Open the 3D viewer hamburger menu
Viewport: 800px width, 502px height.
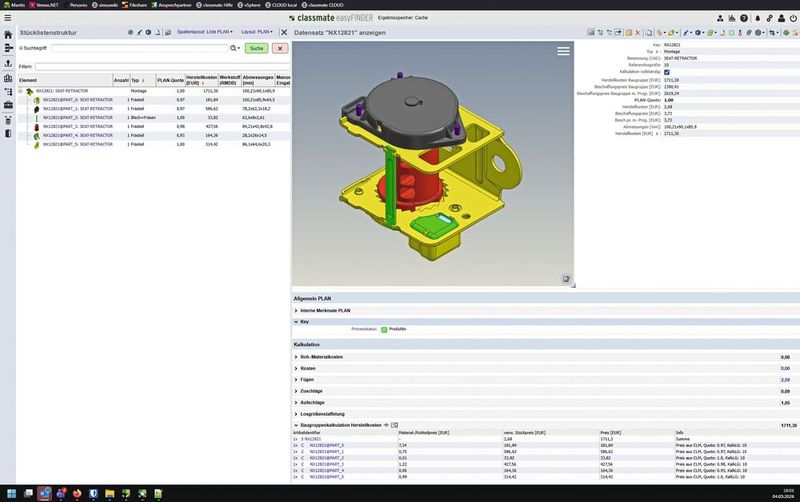pyautogui.click(x=563, y=51)
